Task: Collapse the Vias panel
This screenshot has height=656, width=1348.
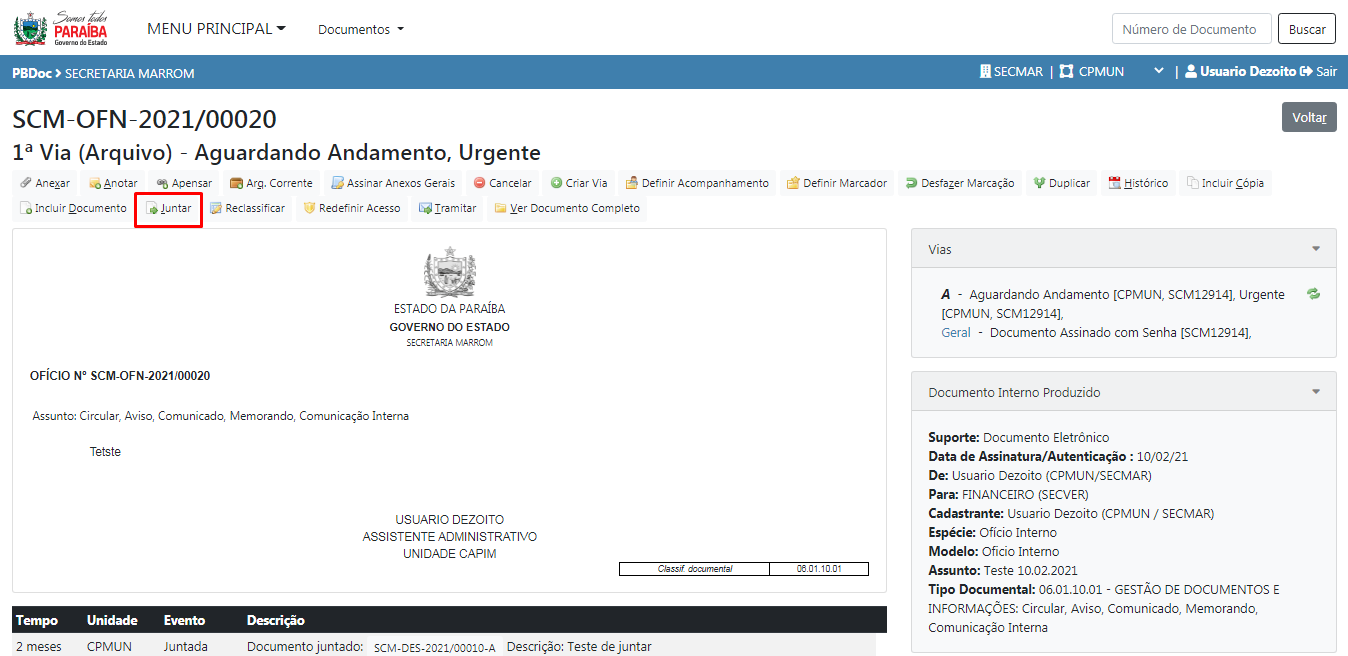Action: tap(1316, 249)
